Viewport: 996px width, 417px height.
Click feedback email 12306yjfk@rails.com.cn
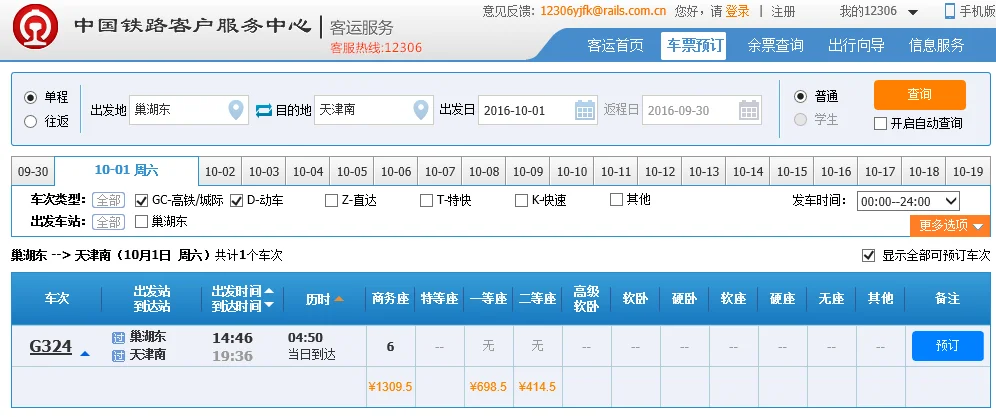click(x=603, y=11)
